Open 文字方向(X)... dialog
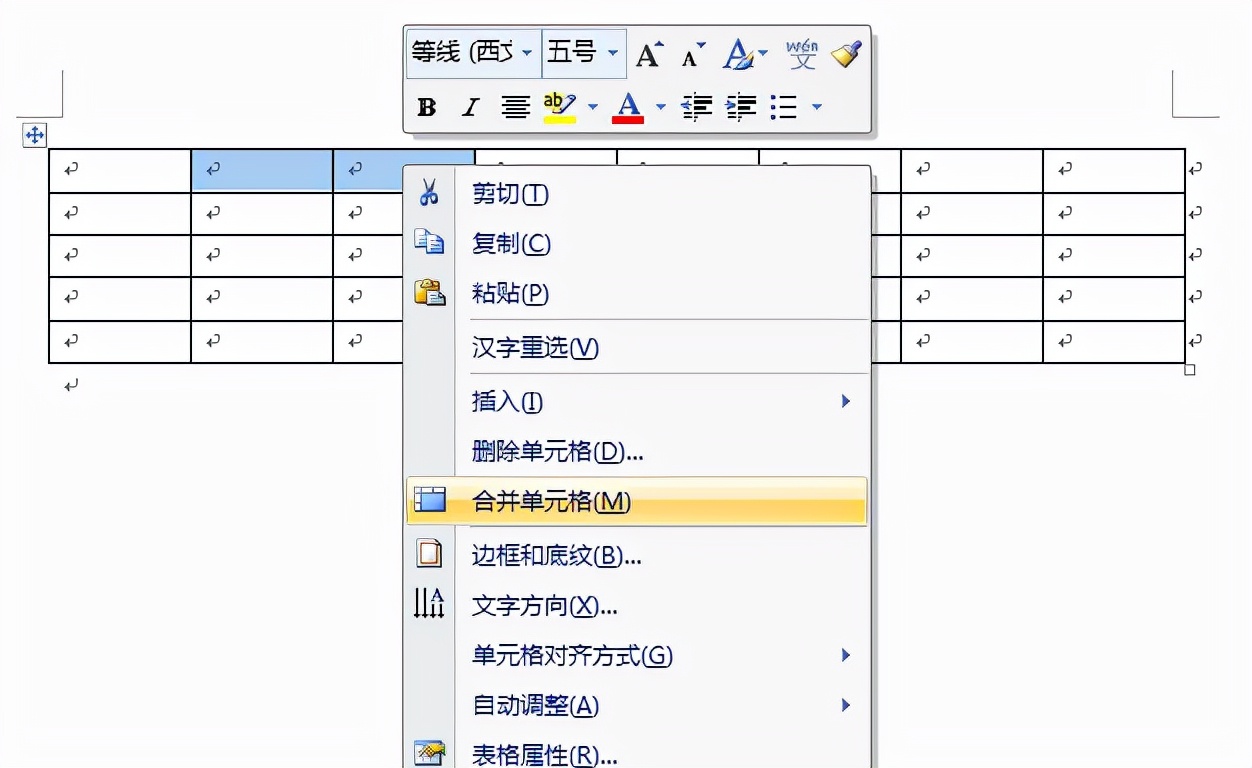Screen dimensions: 1252x768 click(636, 605)
